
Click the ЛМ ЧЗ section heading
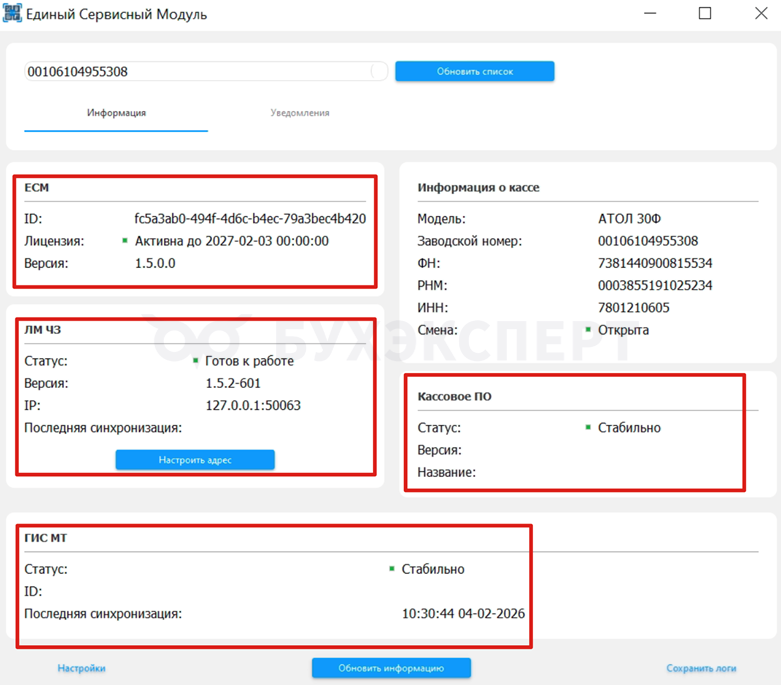42,330
